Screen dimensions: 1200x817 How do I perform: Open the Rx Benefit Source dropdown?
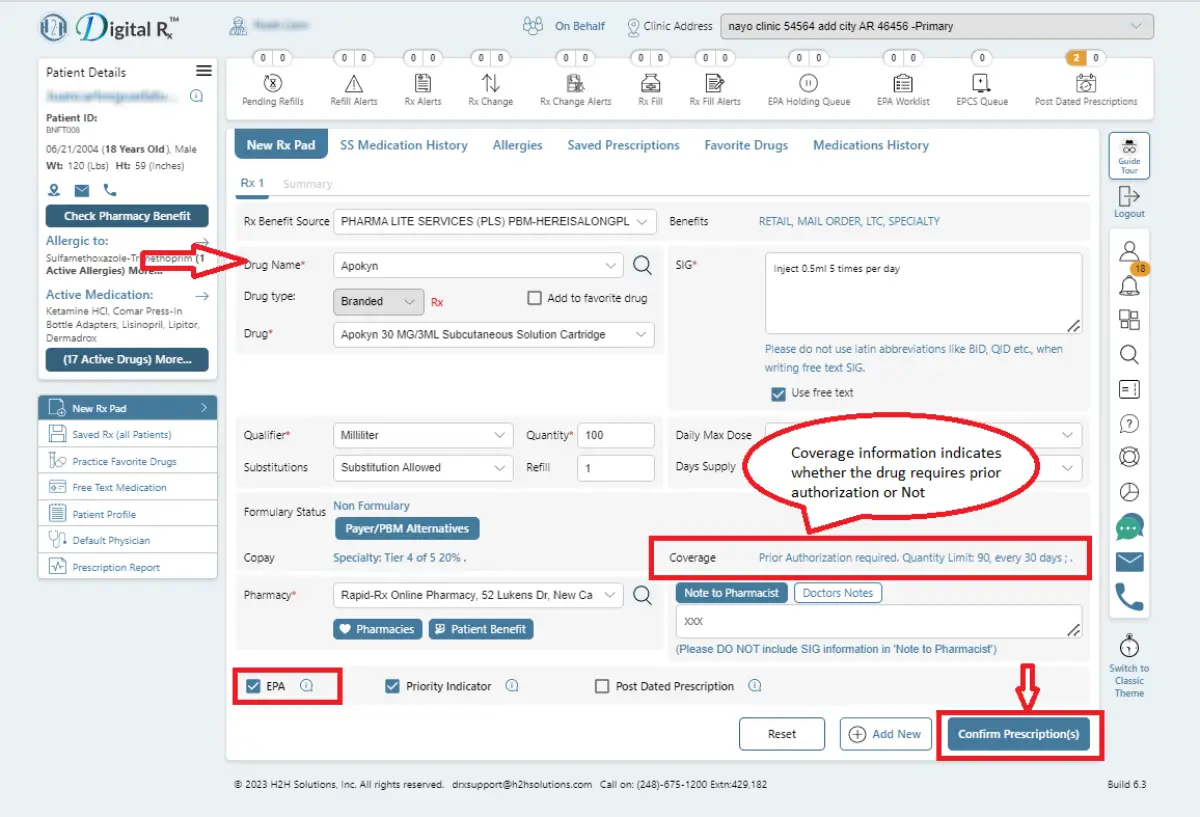pos(494,221)
